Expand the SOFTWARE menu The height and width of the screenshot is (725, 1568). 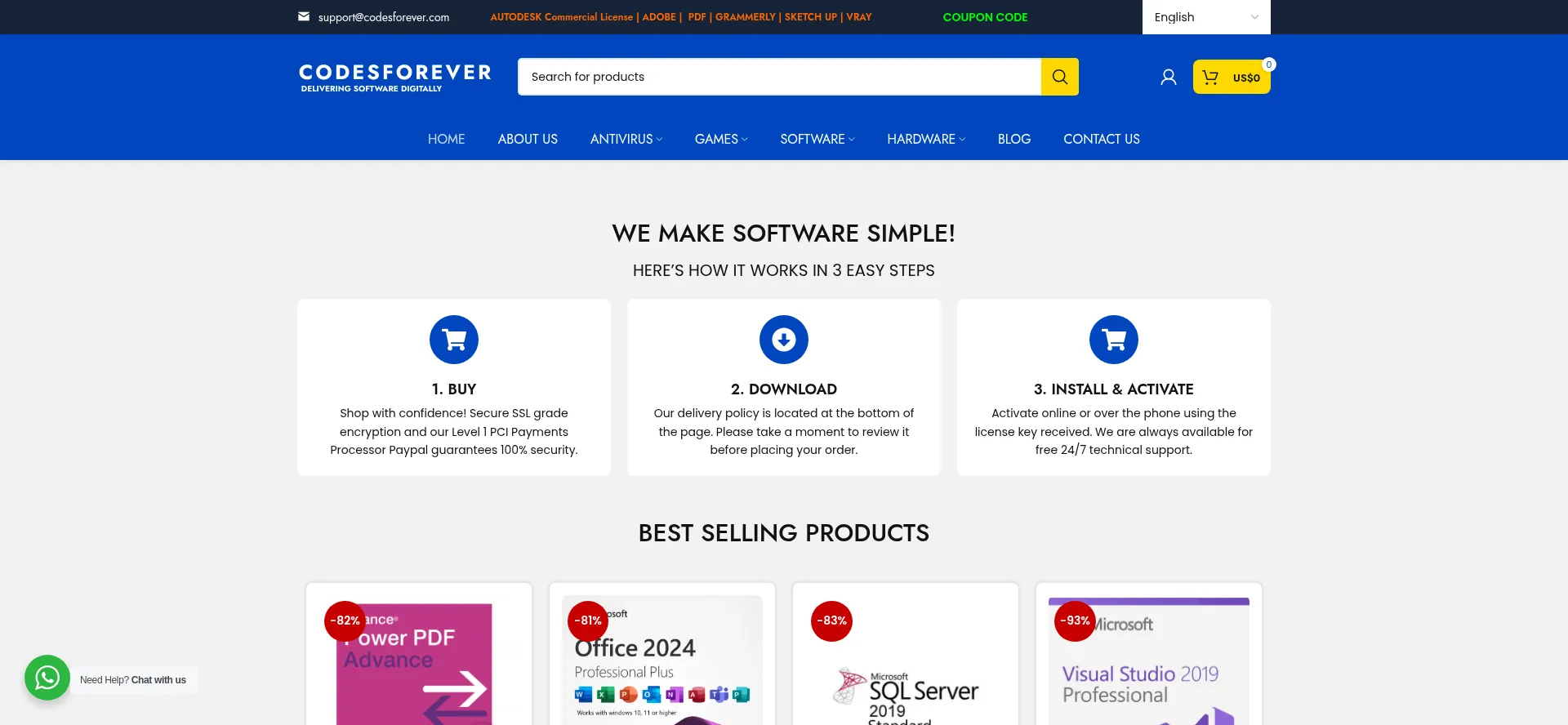click(x=817, y=140)
